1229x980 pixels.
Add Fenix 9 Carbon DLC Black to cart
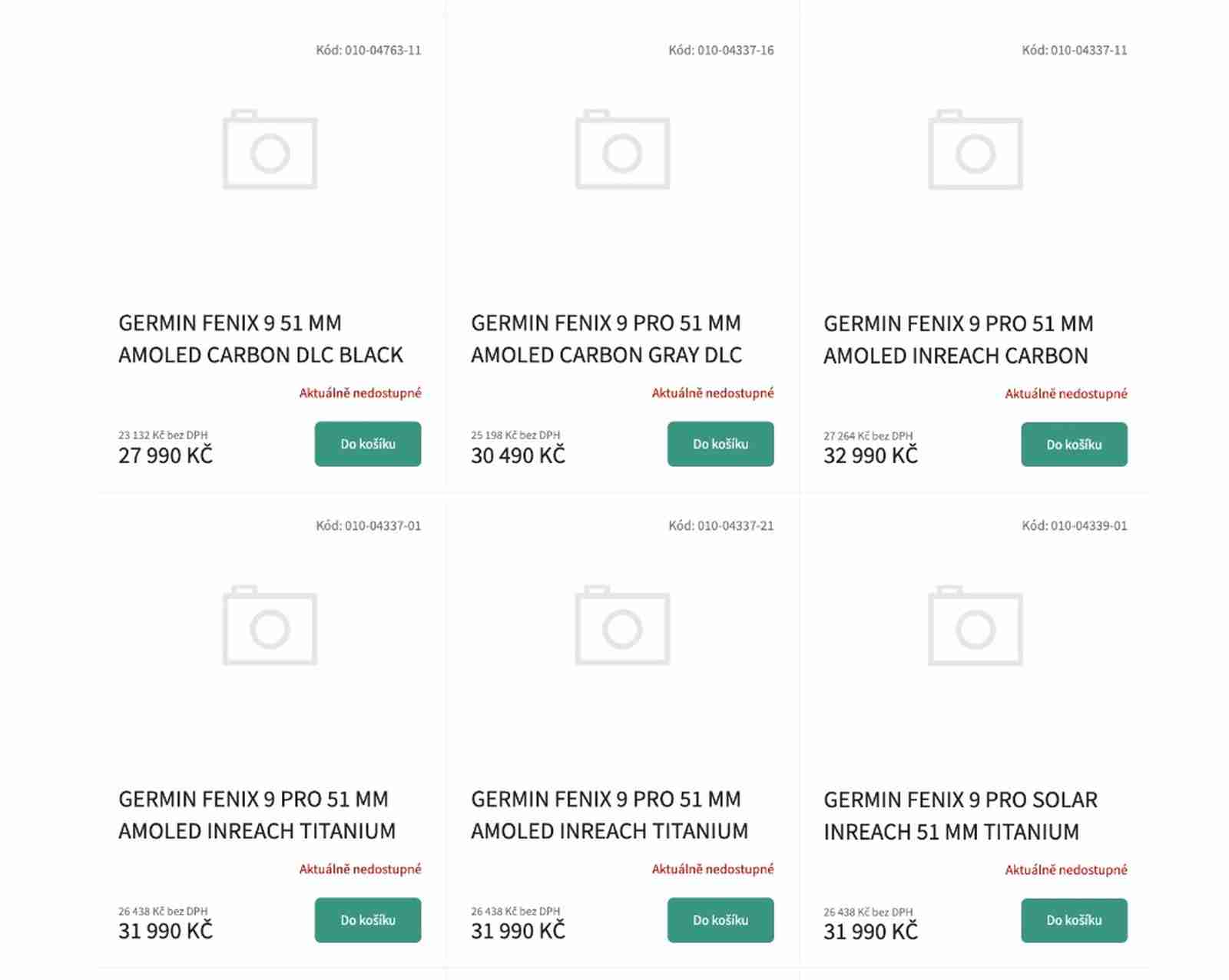pyautogui.click(x=368, y=444)
